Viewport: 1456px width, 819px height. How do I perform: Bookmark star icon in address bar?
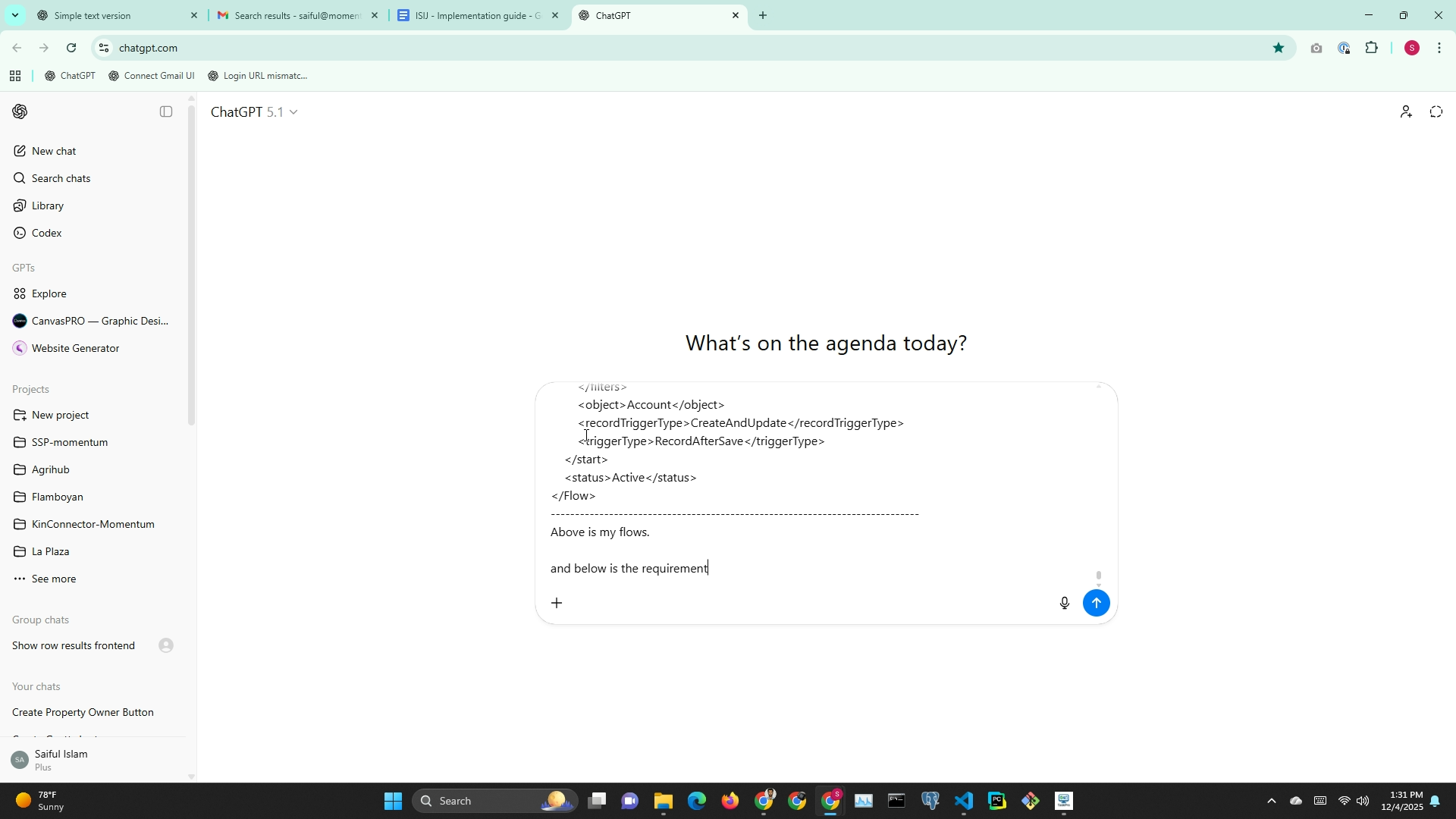tap(1279, 48)
